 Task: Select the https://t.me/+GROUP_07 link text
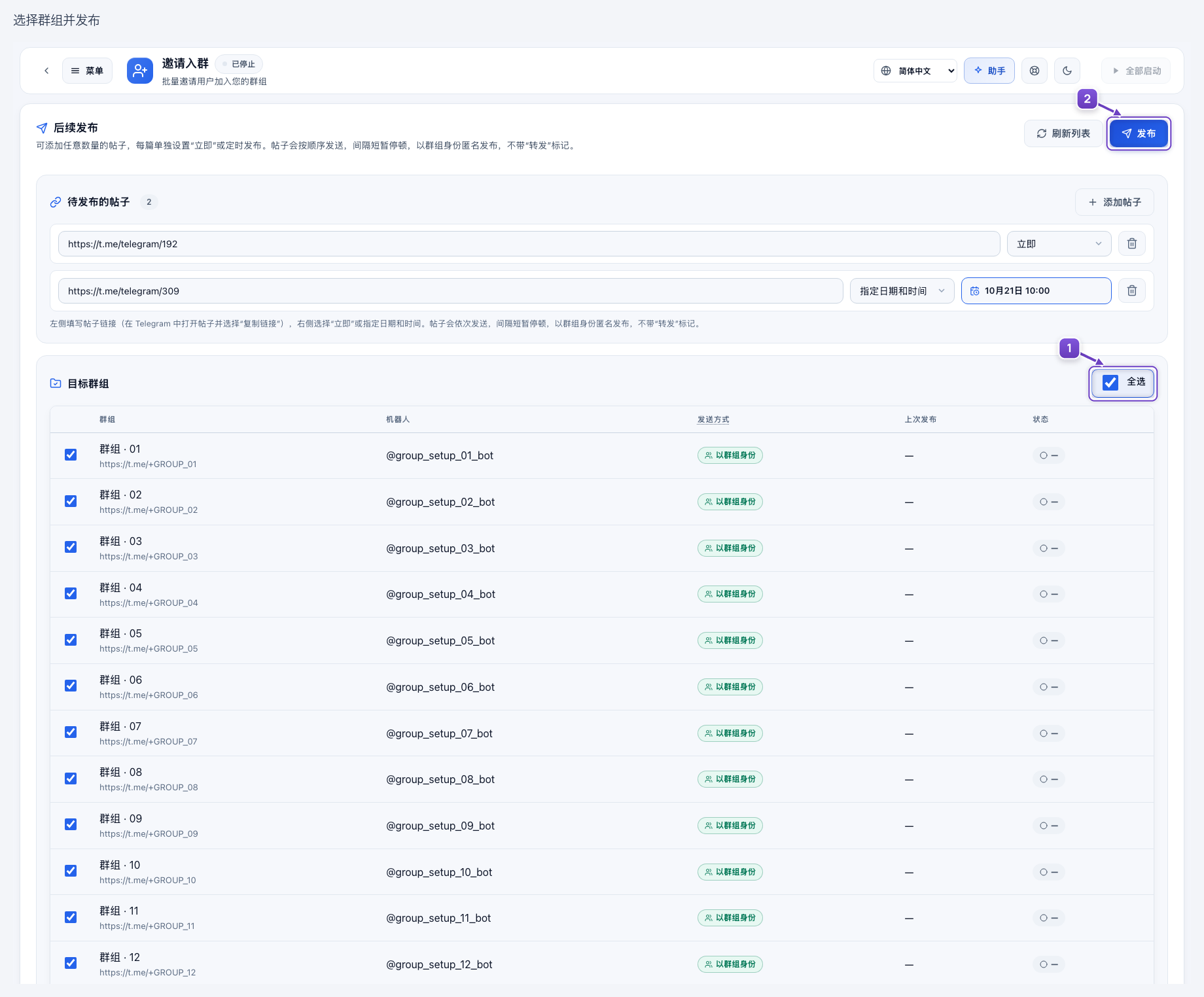pyautogui.click(x=149, y=741)
